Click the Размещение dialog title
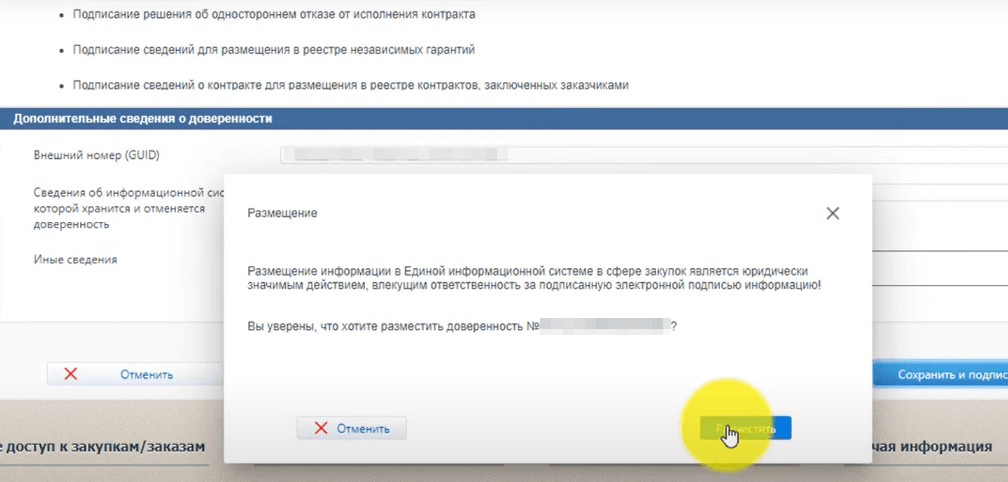This screenshot has height=482, width=1008. (x=282, y=213)
